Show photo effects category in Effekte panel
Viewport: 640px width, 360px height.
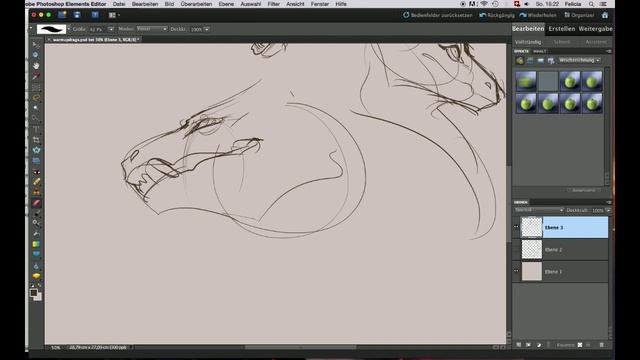[540, 60]
